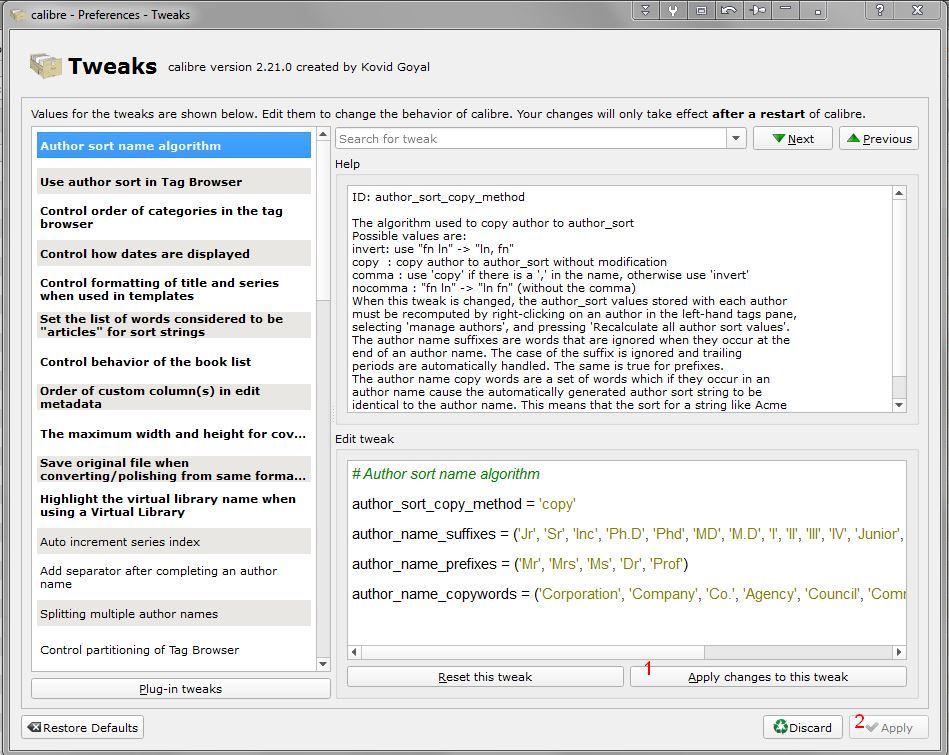949x755 pixels.
Task: Select Set the list of words articles tweak
Action: coord(174,325)
